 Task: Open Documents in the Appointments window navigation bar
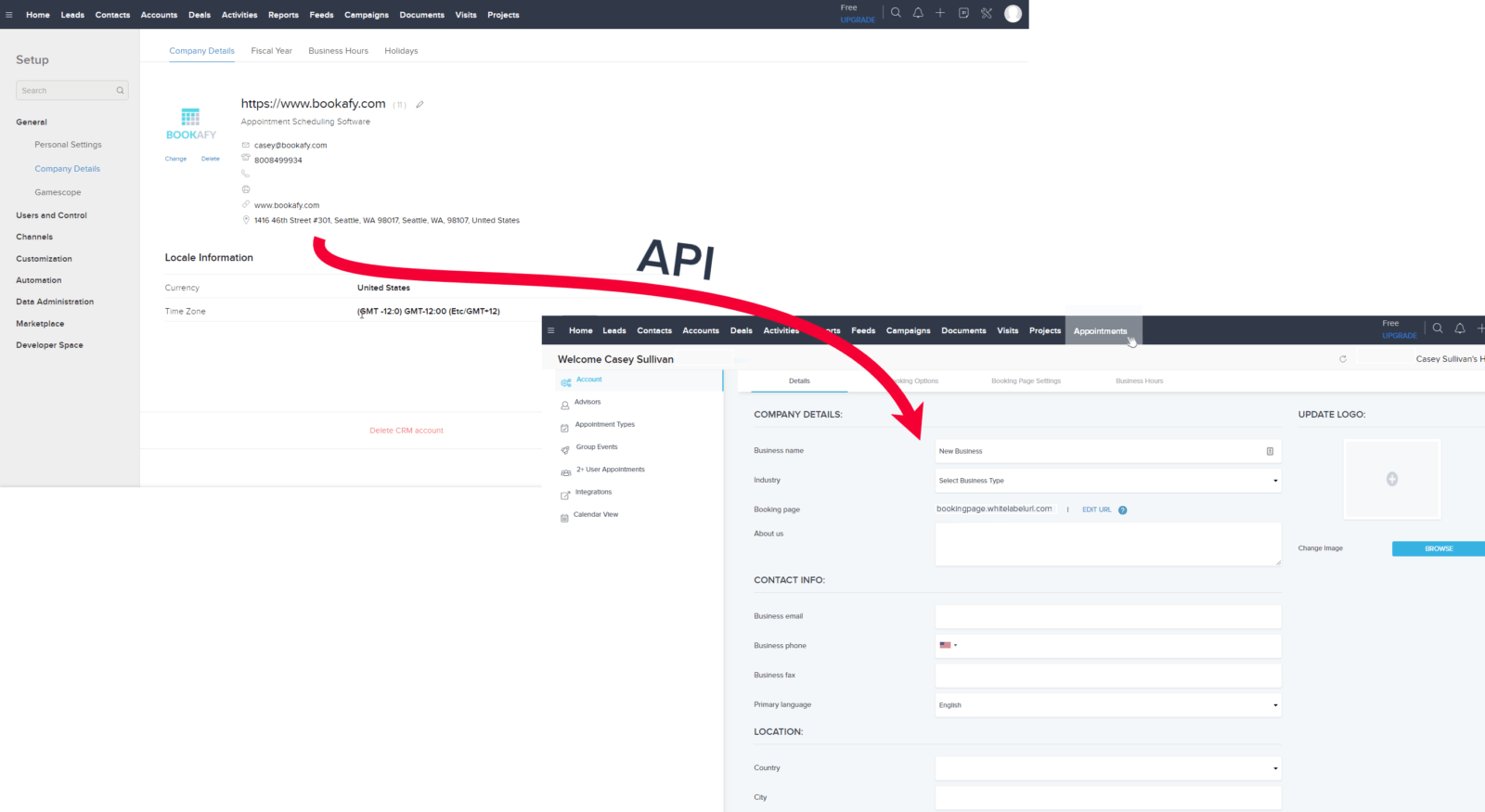pyautogui.click(x=963, y=330)
